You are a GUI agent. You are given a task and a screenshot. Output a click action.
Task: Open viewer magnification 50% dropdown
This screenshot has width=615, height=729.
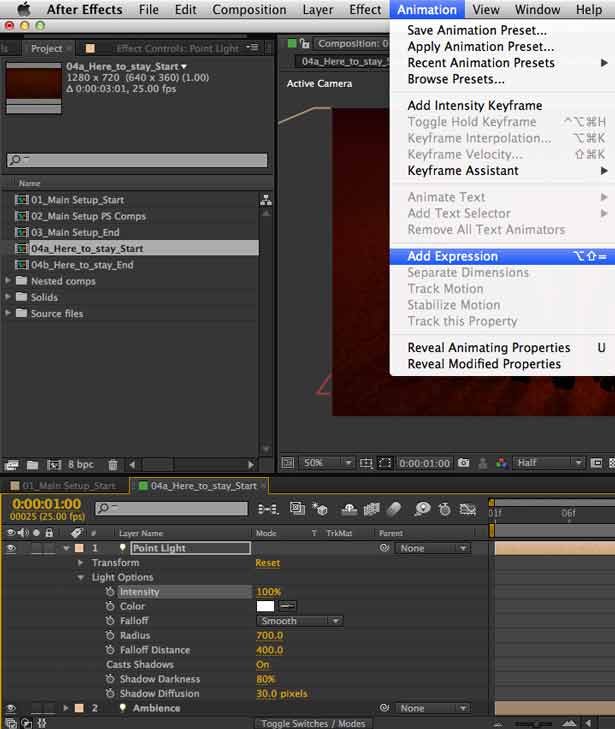tap(326, 463)
